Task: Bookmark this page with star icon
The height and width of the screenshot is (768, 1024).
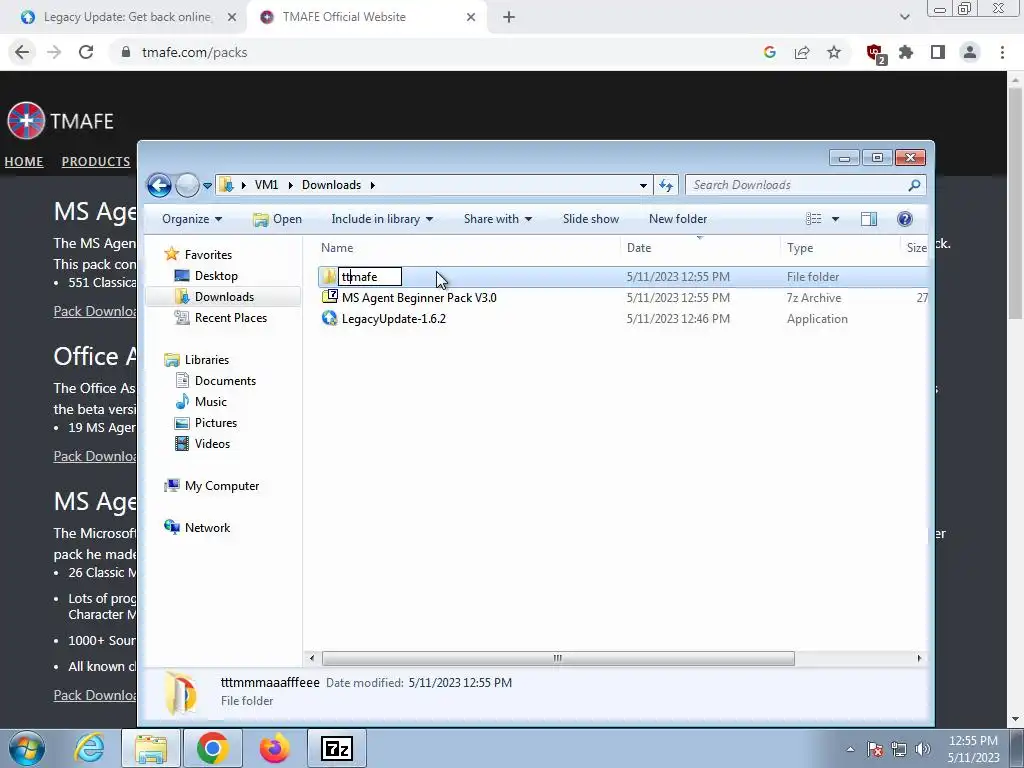Action: pyautogui.click(x=834, y=52)
